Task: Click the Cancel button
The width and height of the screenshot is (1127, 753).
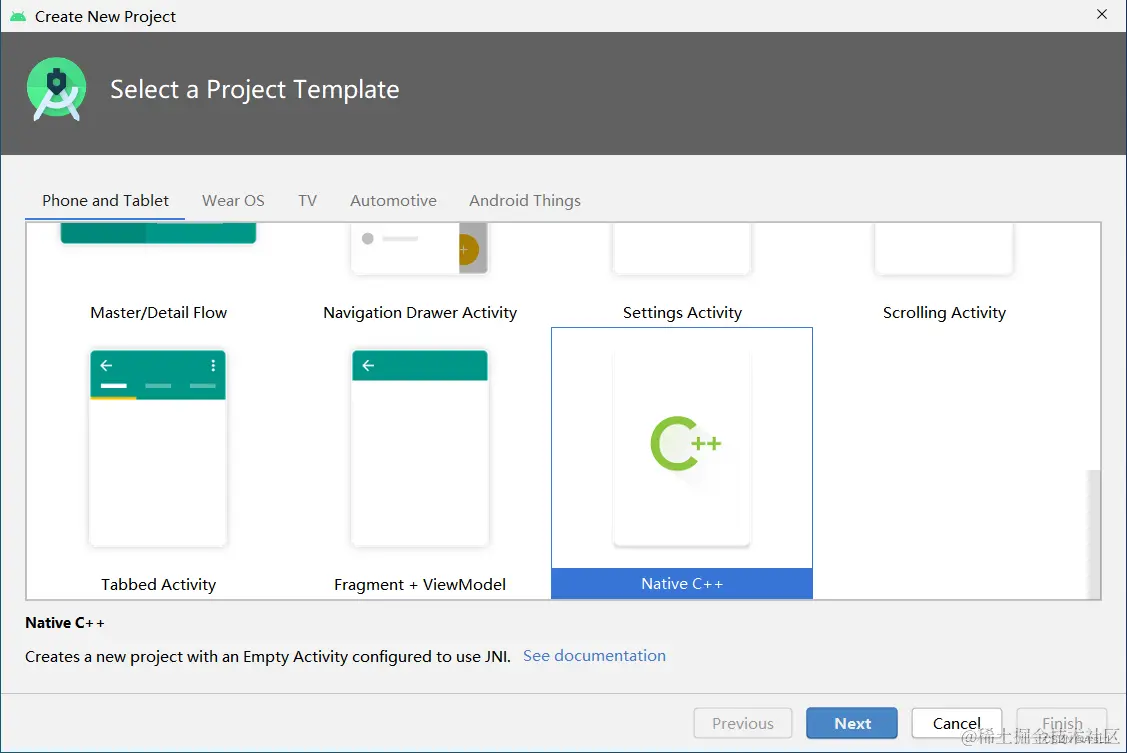Action: coord(957,723)
